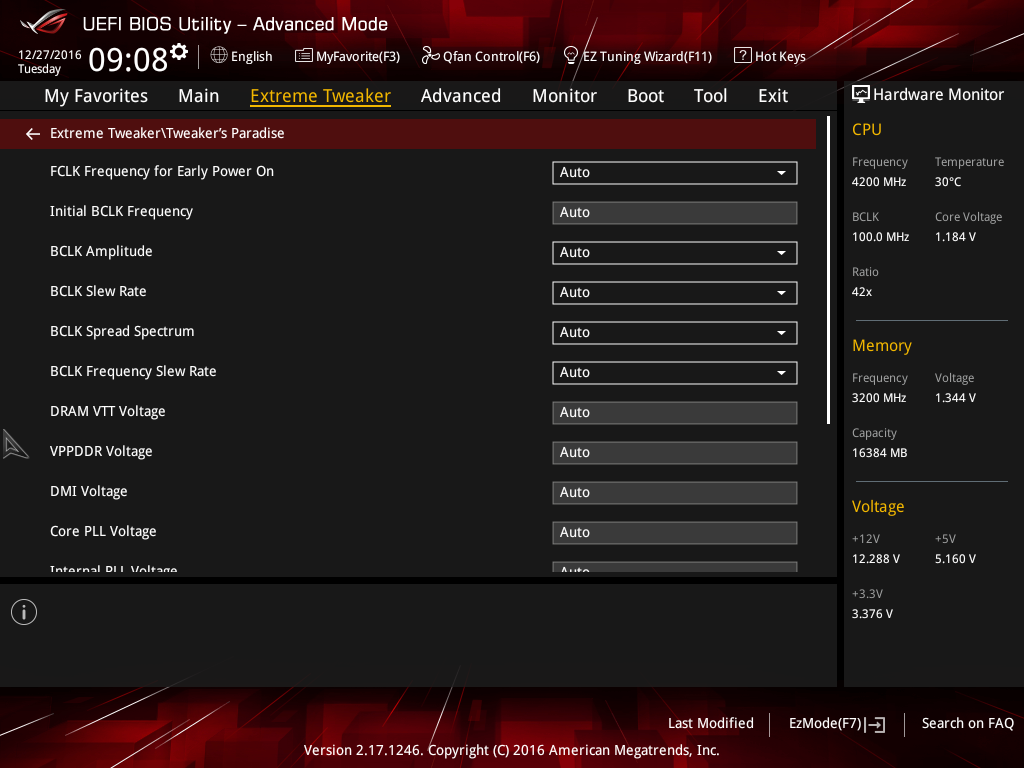Click DRAM VTT Voltage input field
Viewport: 1024px width, 768px height.
pos(675,413)
